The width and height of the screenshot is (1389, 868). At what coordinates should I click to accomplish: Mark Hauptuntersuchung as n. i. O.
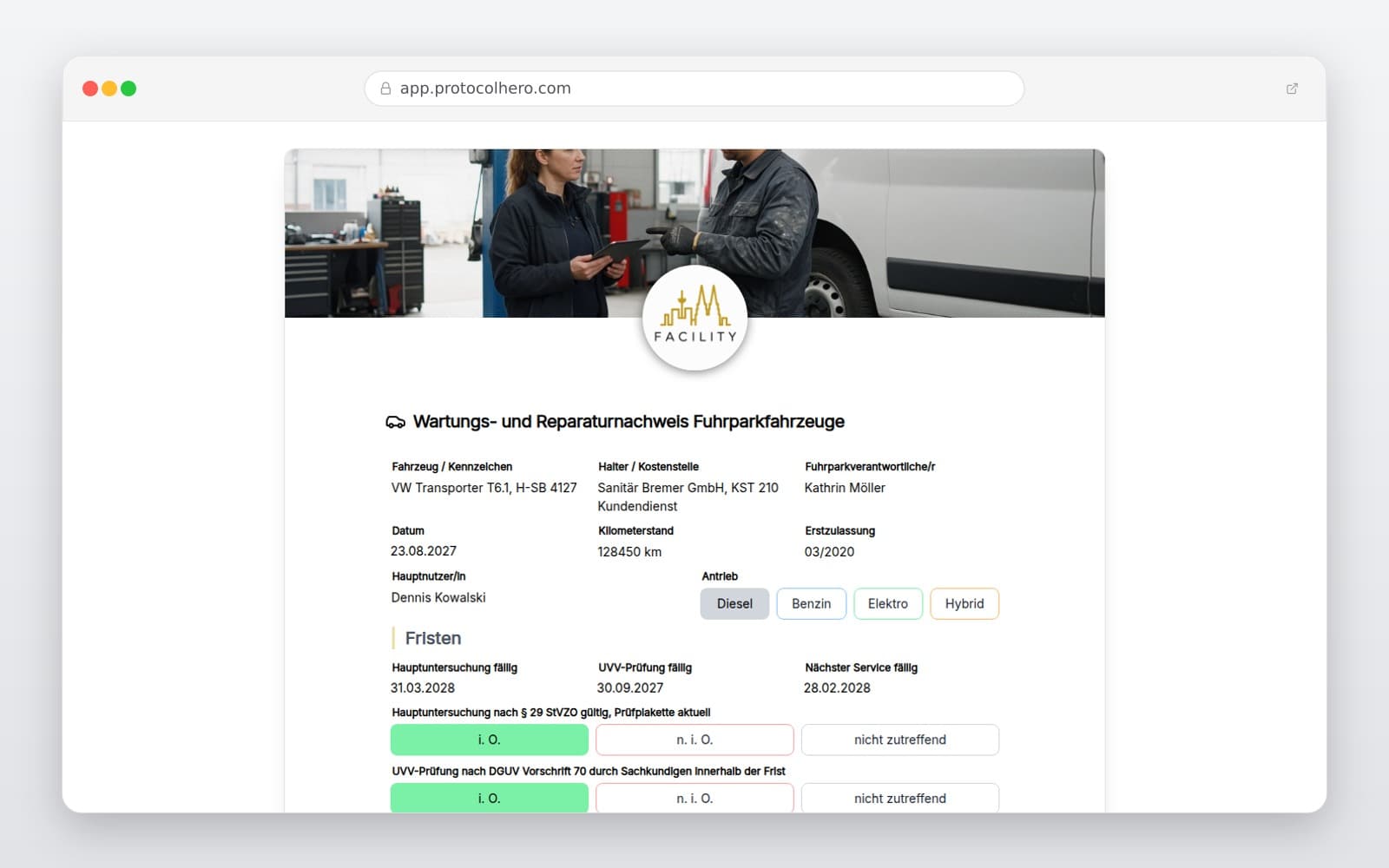click(x=694, y=740)
